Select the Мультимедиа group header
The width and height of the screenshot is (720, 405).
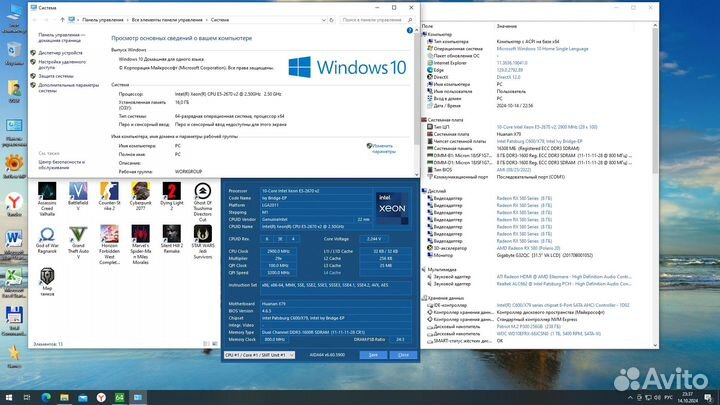[441, 270]
